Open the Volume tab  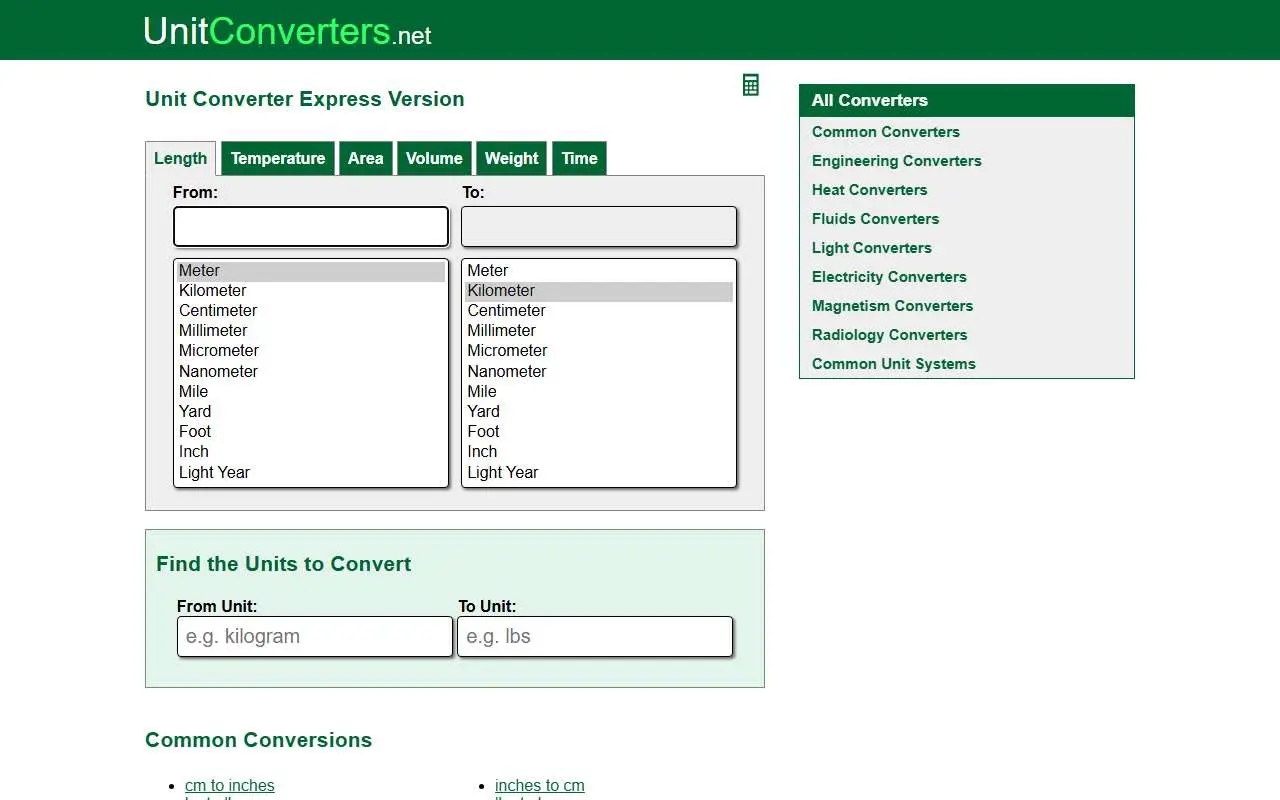point(434,158)
